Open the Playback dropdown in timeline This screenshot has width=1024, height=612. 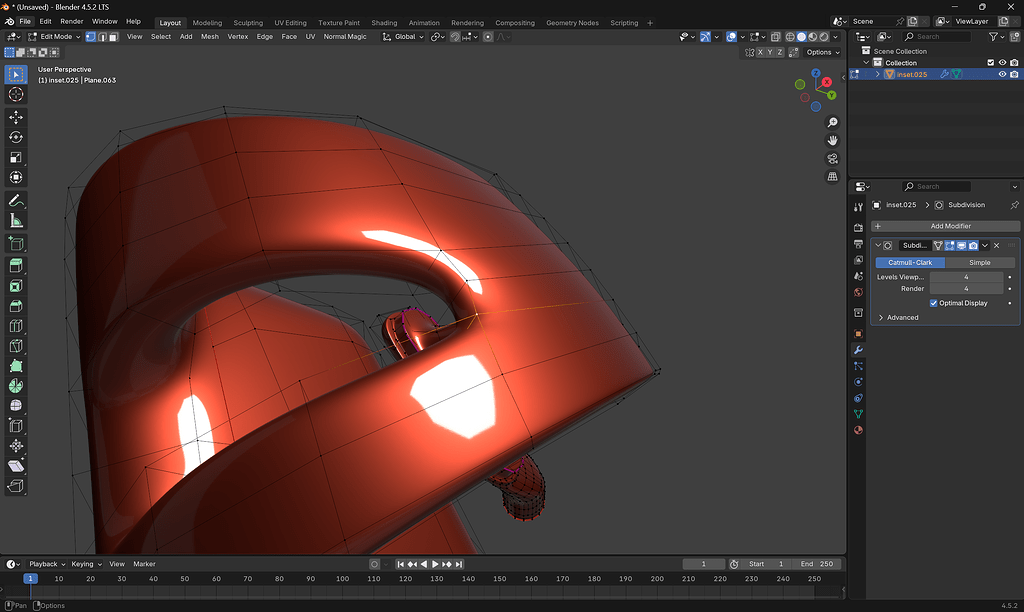[x=47, y=564]
